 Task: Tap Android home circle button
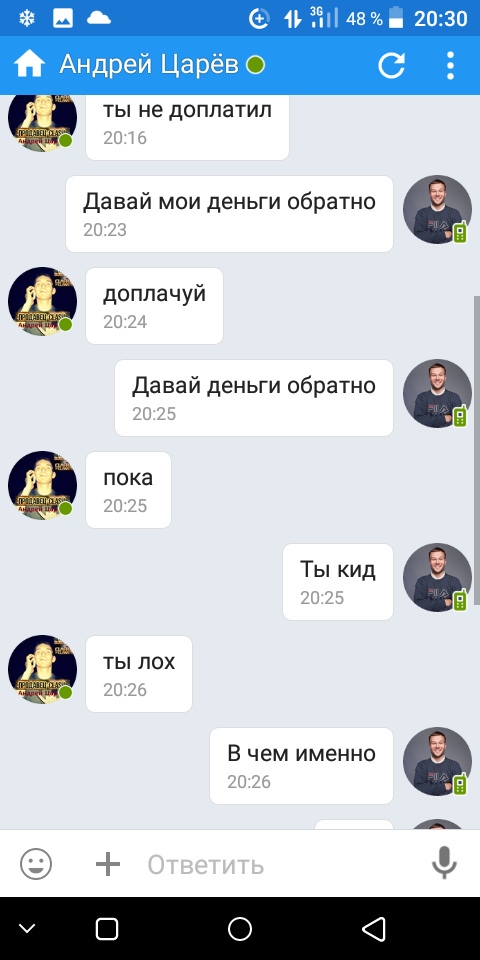pyautogui.click(x=240, y=929)
